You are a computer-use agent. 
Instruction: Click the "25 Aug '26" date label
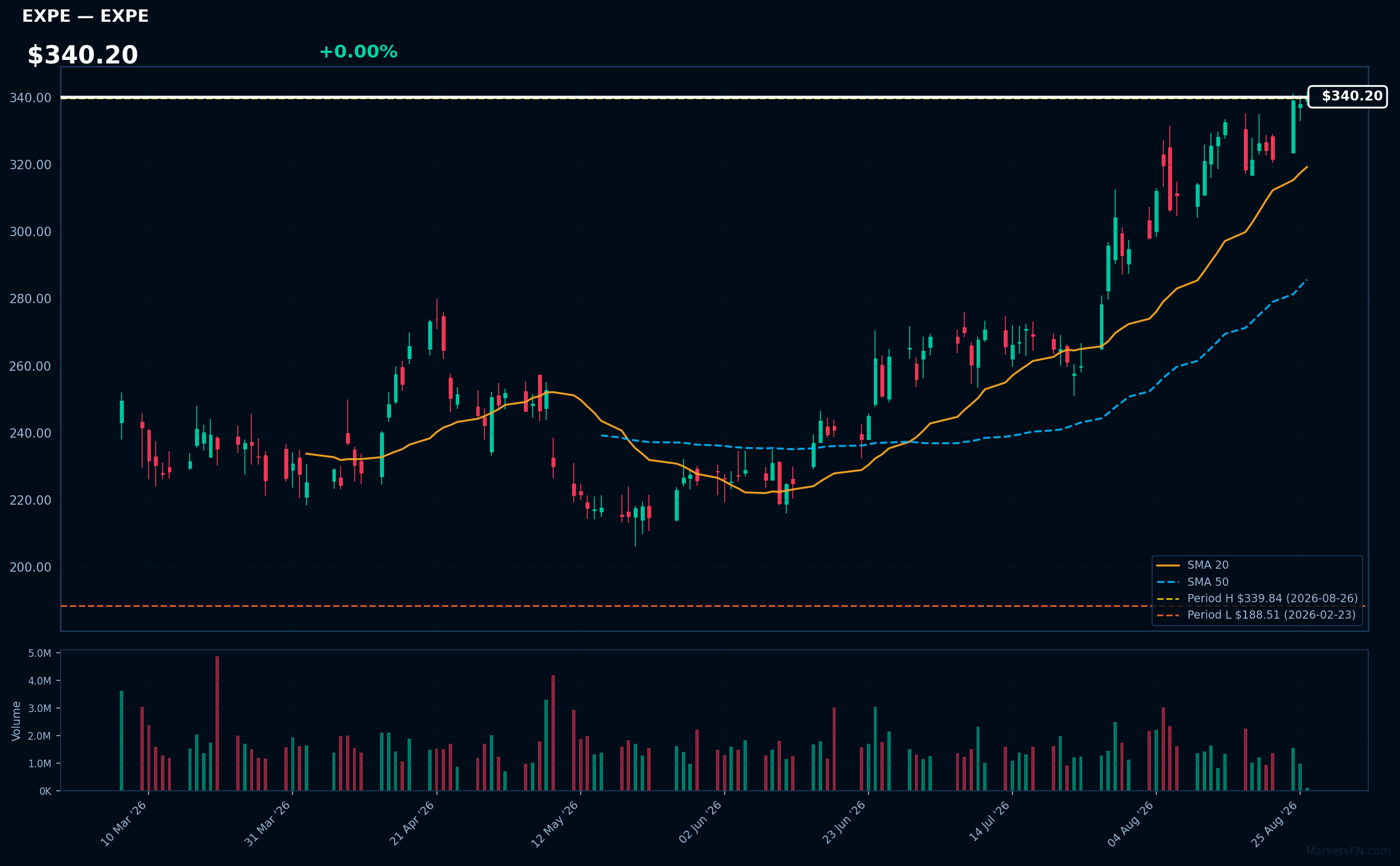tap(1274, 824)
